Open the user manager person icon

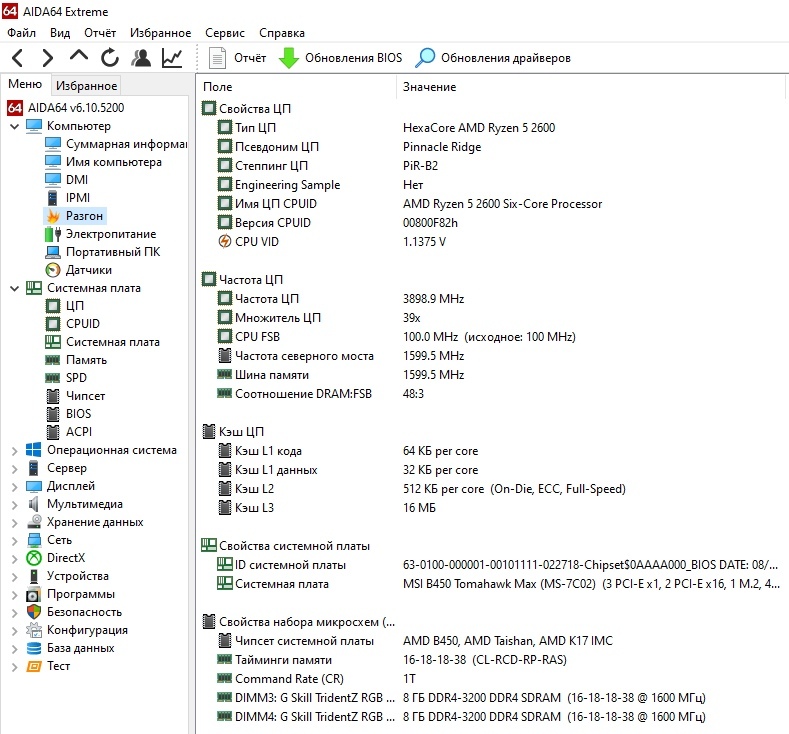[x=141, y=58]
